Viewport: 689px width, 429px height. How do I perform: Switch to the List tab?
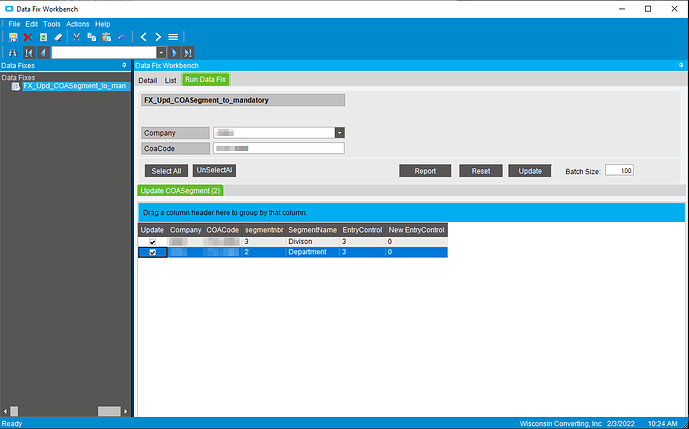point(170,80)
